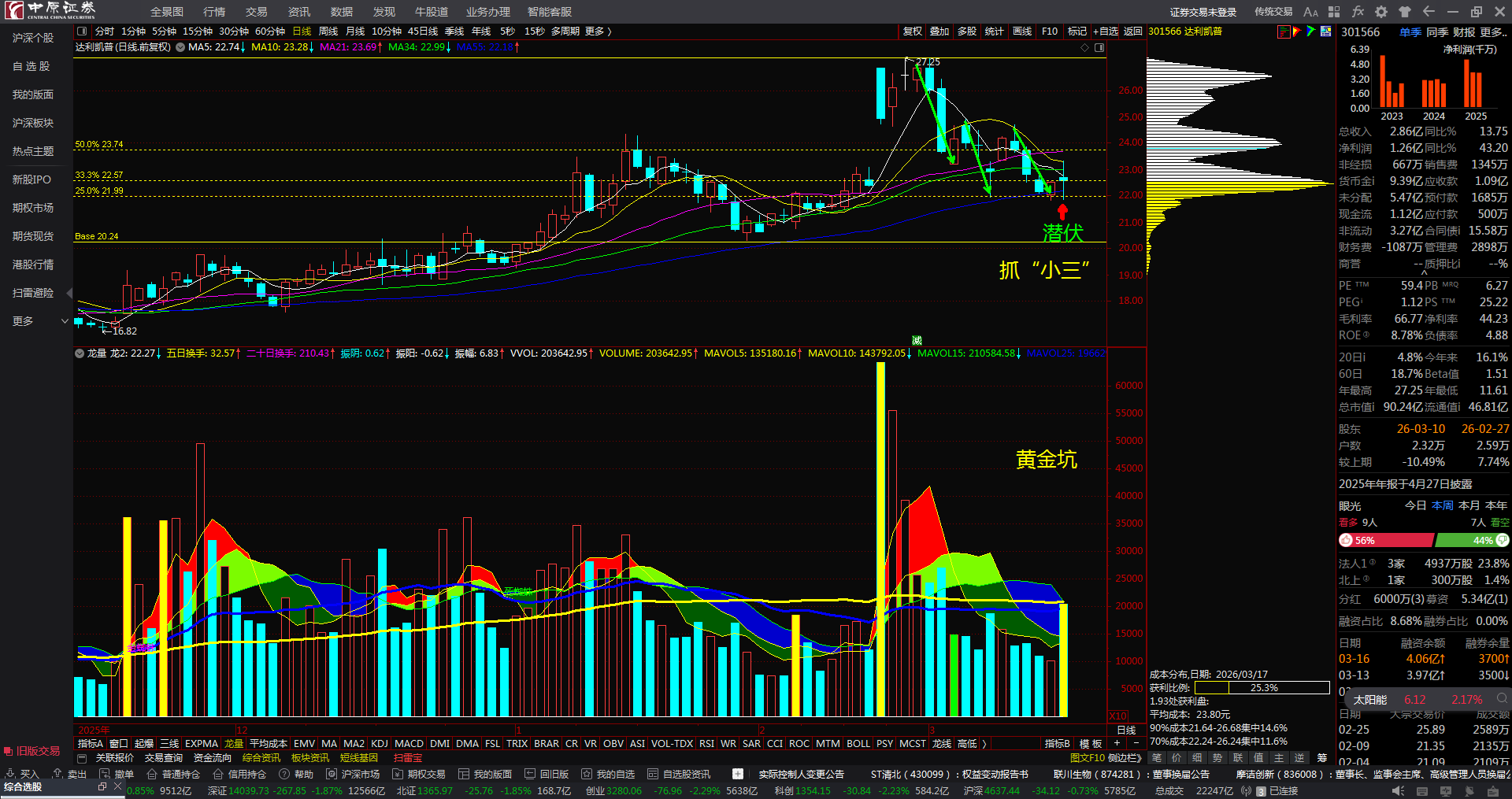Open 我的版面 shortcut in bottom toolbar
Image resolution: width=1512 pixels, height=799 pixels.
[486, 774]
